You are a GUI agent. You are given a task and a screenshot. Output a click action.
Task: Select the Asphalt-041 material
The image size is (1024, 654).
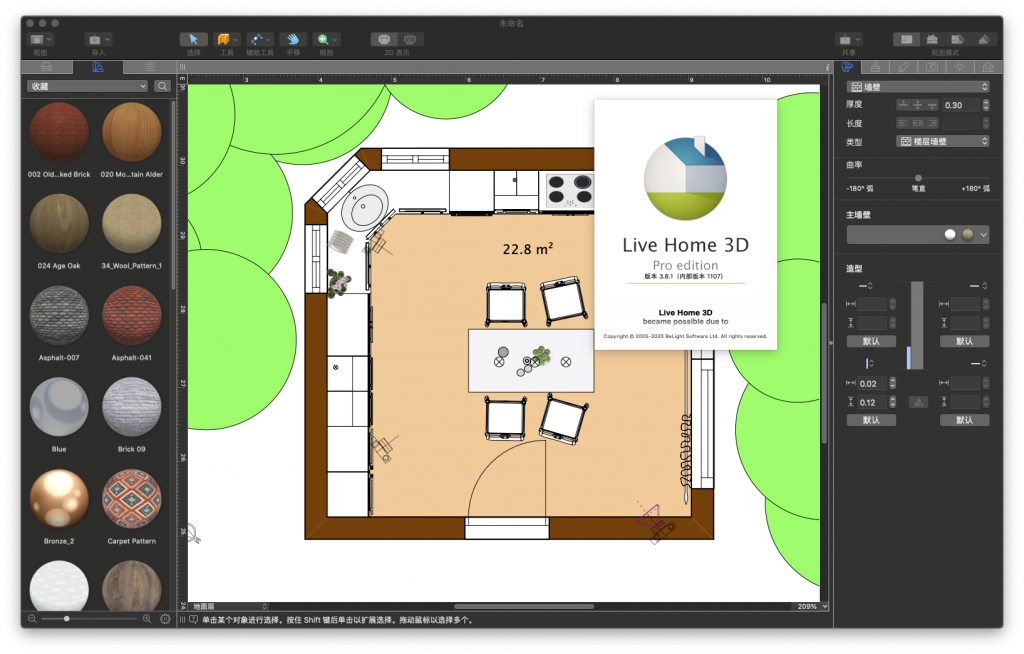pyautogui.click(x=131, y=315)
